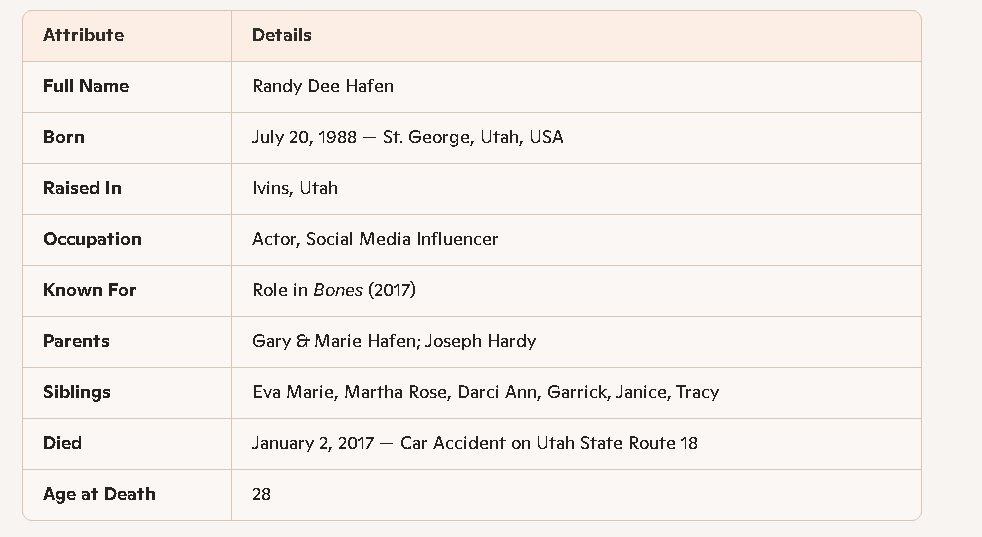Click the name Randy Dee Hafen
982x537 pixels.
pos(323,86)
